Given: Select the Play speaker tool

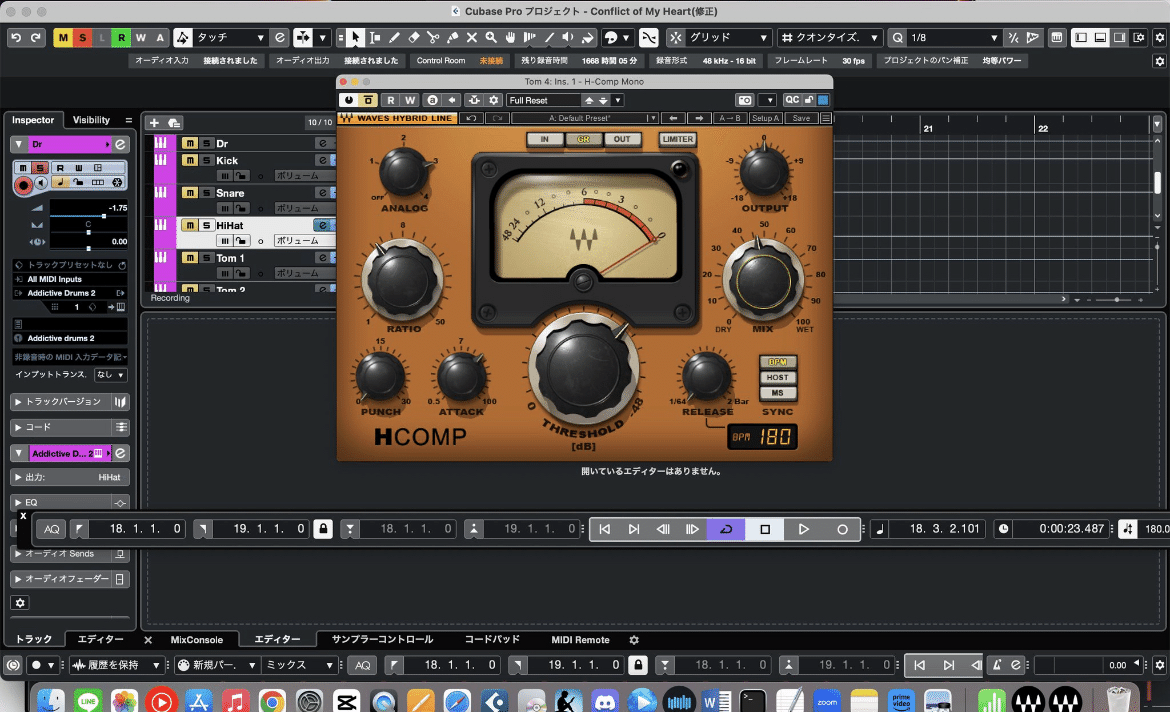Looking at the screenshot, I should pyautogui.click(x=569, y=37).
